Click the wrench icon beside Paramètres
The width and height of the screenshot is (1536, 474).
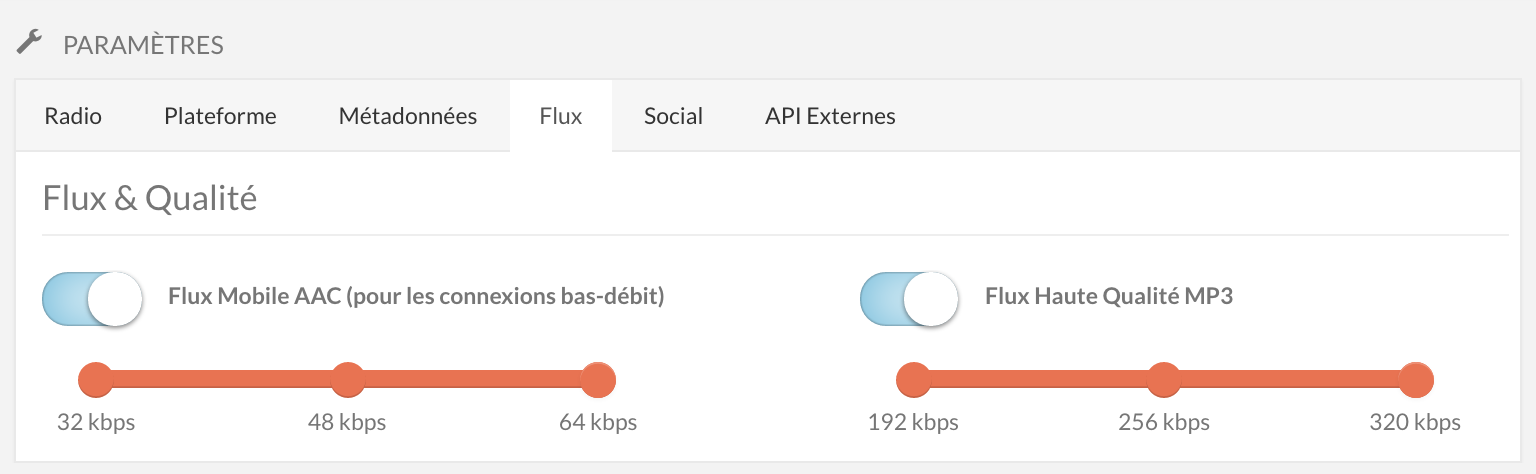(x=30, y=43)
